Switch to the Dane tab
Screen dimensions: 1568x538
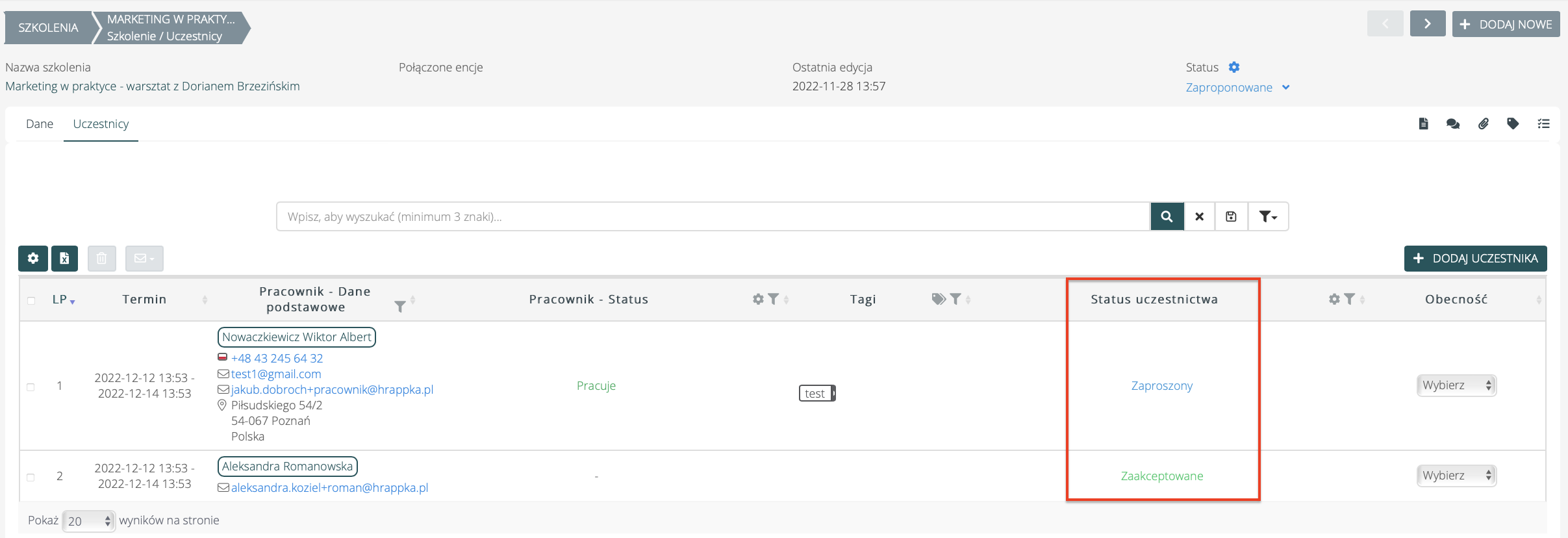tap(40, 123)
